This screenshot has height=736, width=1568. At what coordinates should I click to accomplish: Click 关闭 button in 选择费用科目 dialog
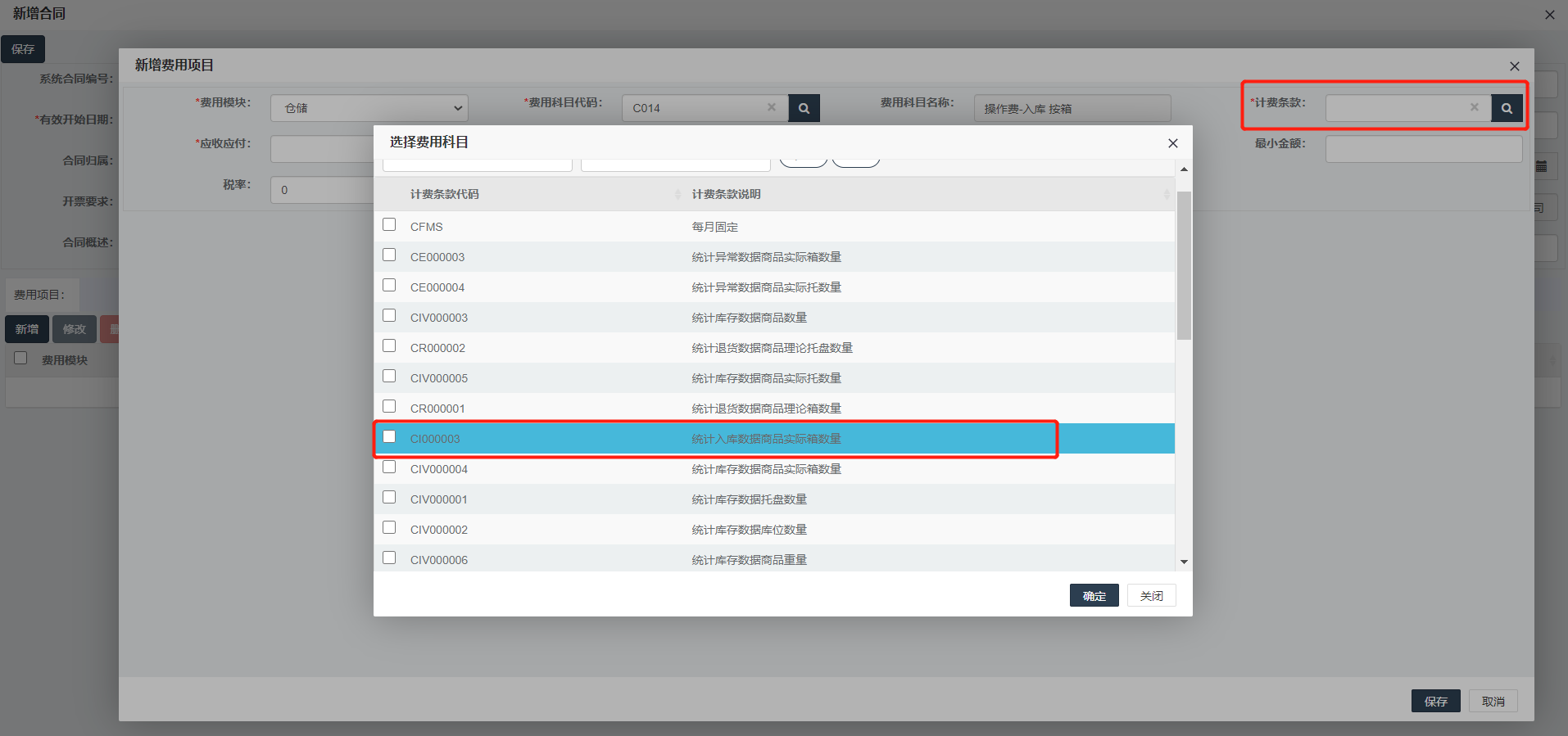click(1151, 595)
